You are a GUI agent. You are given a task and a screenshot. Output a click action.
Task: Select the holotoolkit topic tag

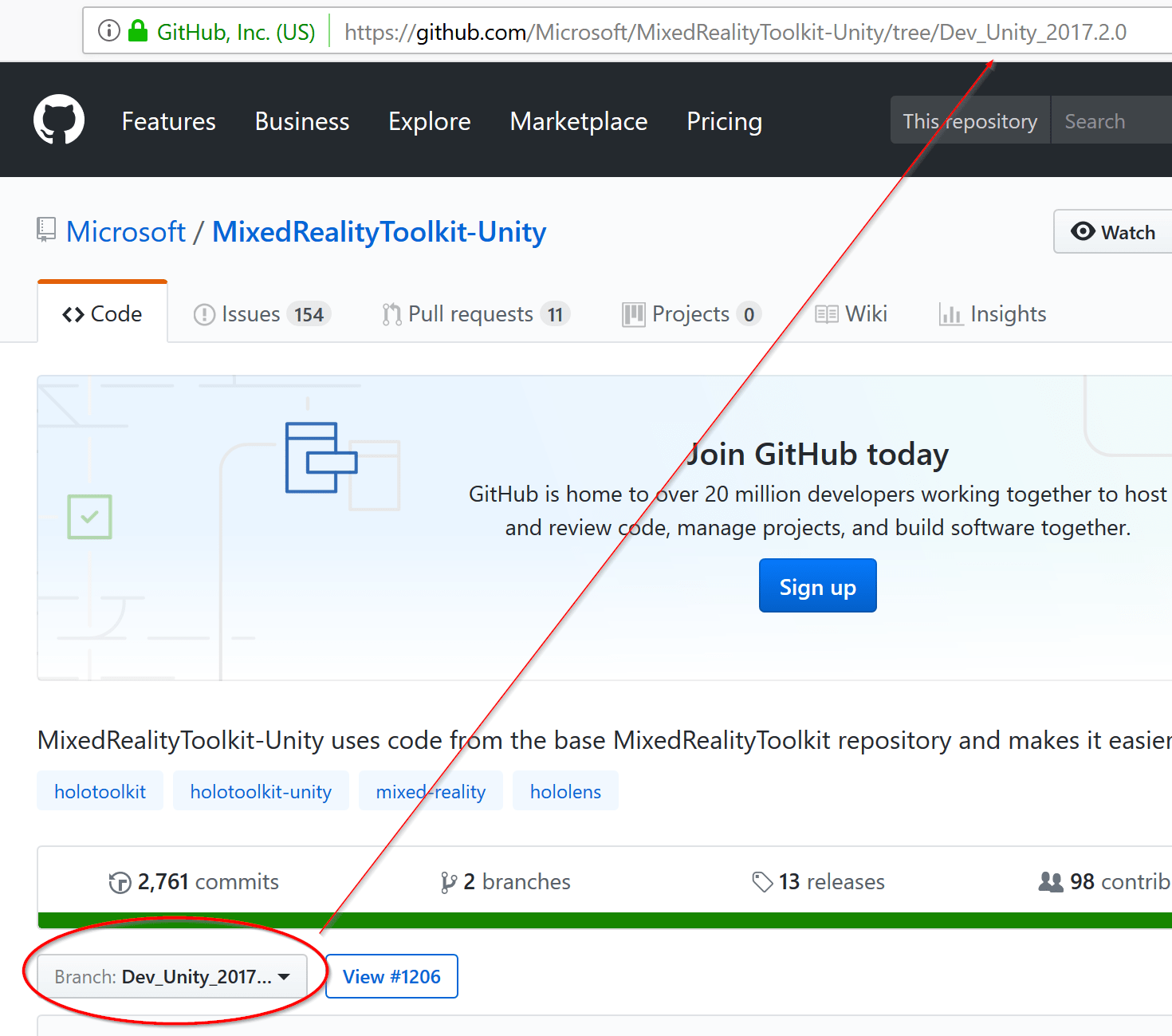(x=100, y=791)
